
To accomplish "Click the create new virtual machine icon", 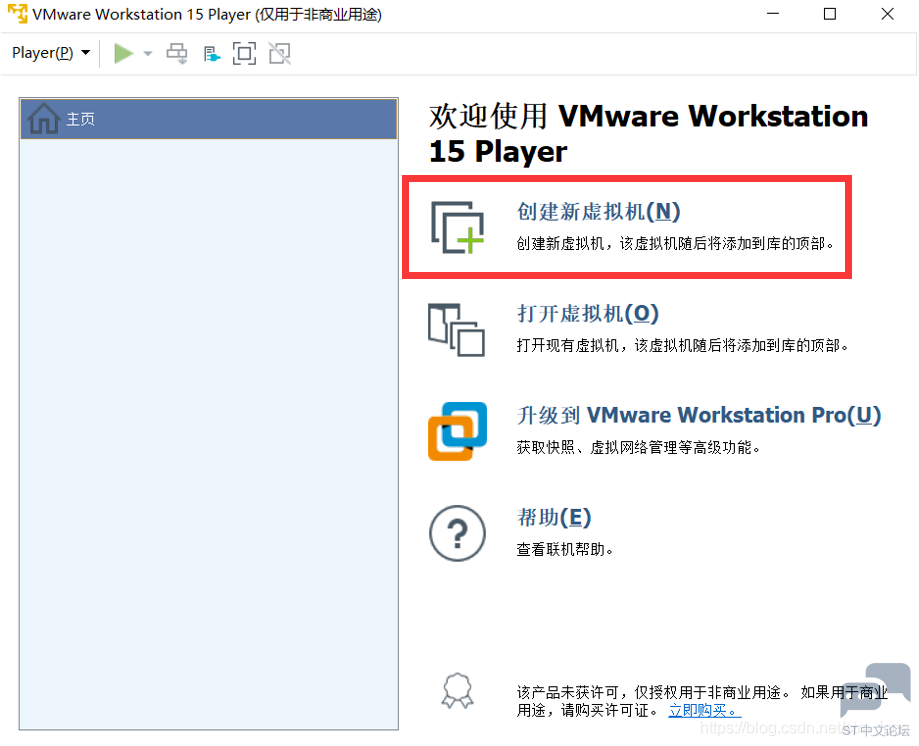I will point(458,227).
